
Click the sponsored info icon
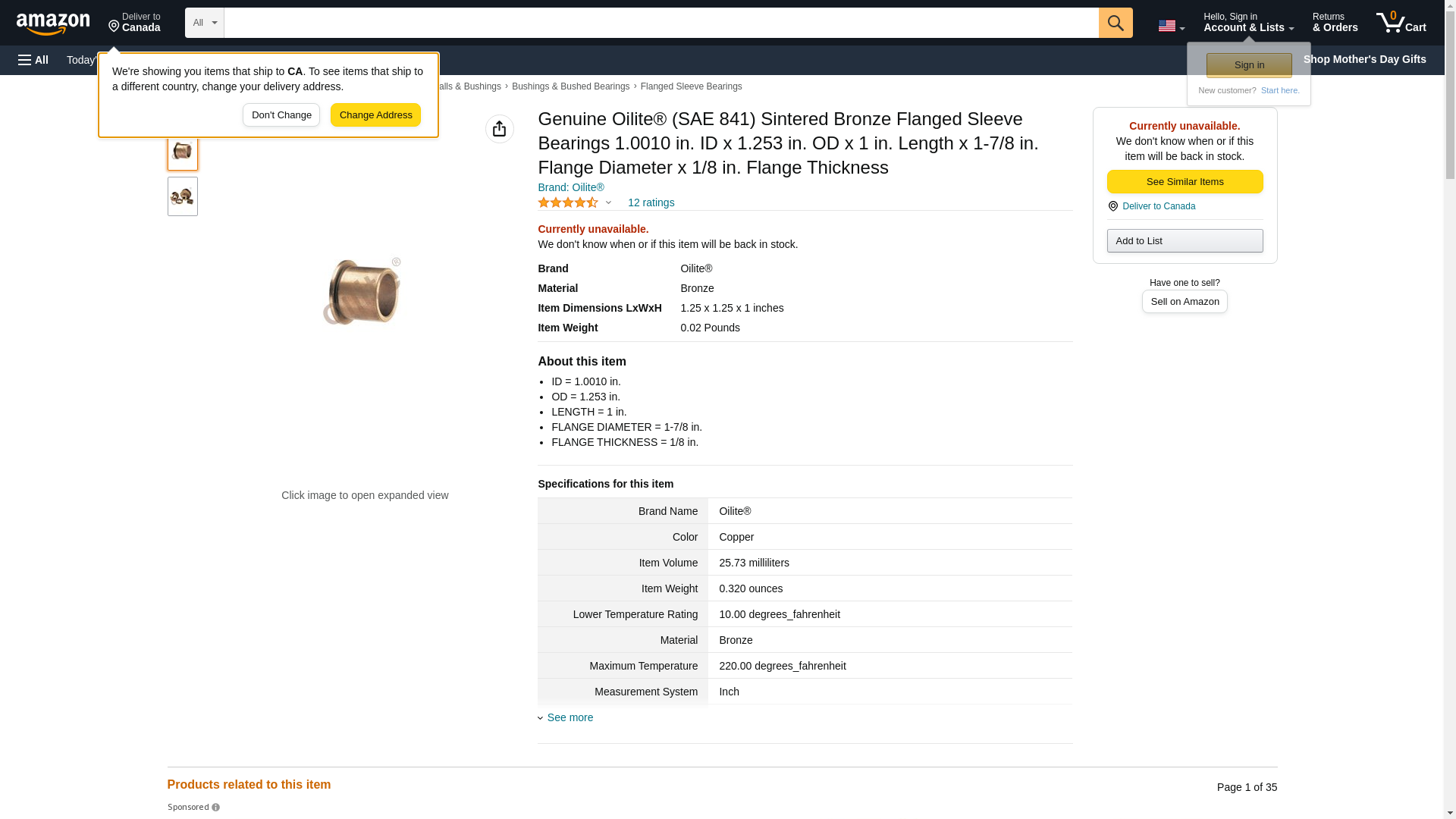(x=215, y=808)
